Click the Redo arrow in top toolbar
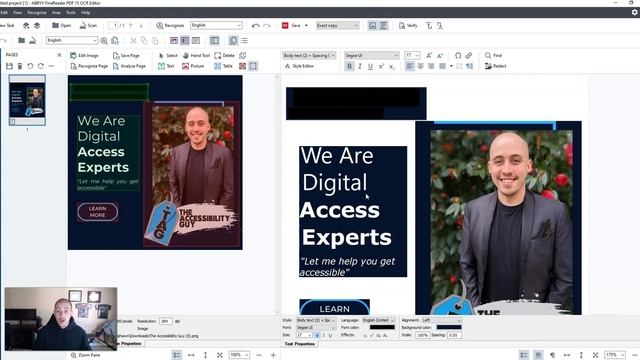 267,25
